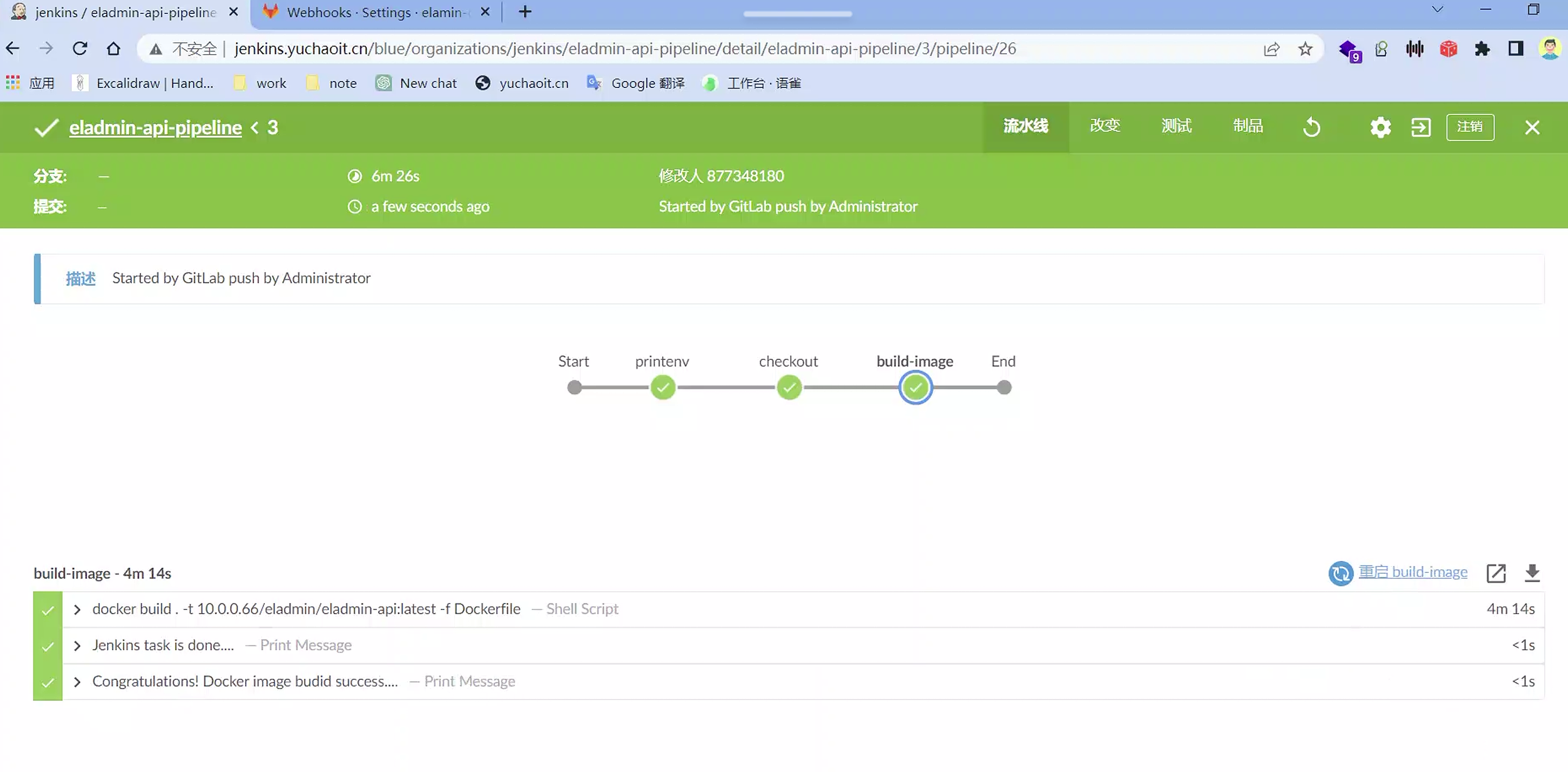Screen dimensions: 1568x772
Task: Expand the docker build shell step
Action: click(77, 610)
